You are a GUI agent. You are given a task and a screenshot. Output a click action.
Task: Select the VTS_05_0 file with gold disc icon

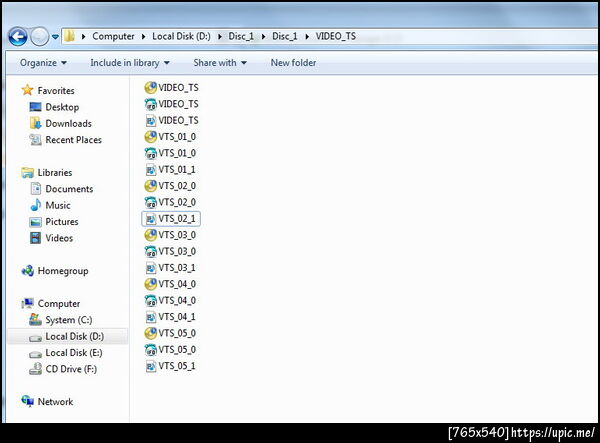click(170, 333)
